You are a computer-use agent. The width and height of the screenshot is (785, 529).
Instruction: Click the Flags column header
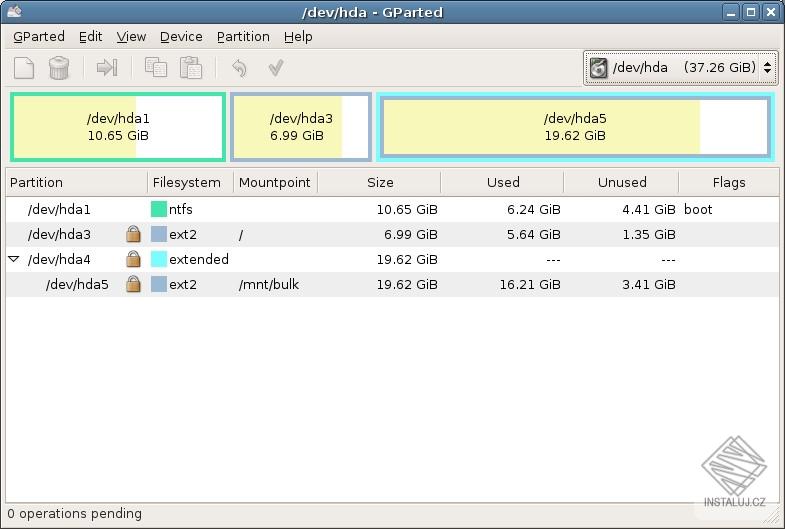pyautogui.click(x=729, y=182)
